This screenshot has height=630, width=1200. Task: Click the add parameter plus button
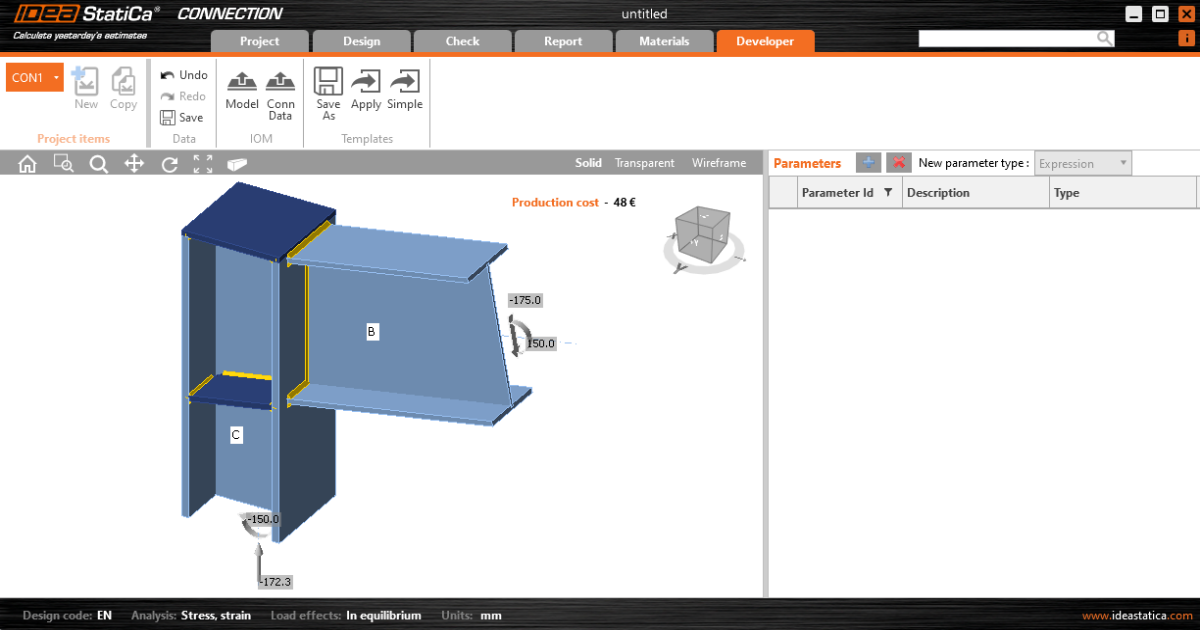[x=868, y=162]
